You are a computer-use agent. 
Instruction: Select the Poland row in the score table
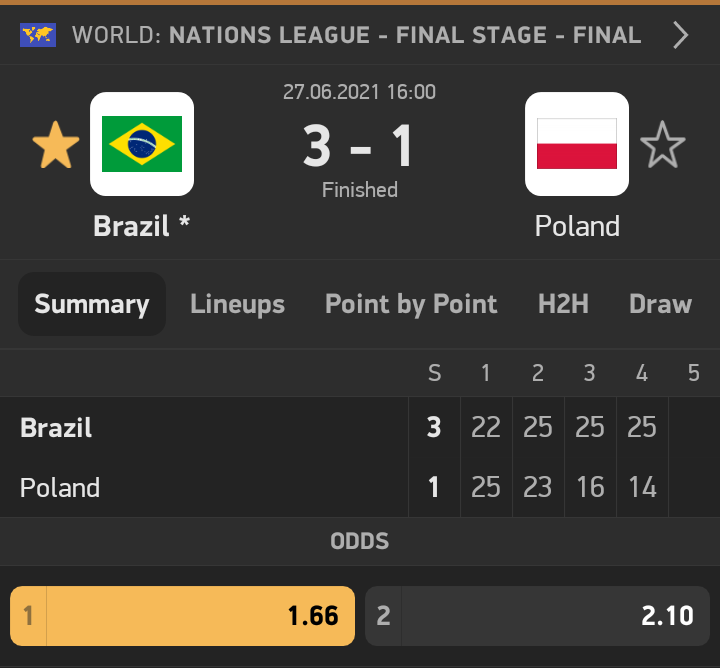click(360, 487)
